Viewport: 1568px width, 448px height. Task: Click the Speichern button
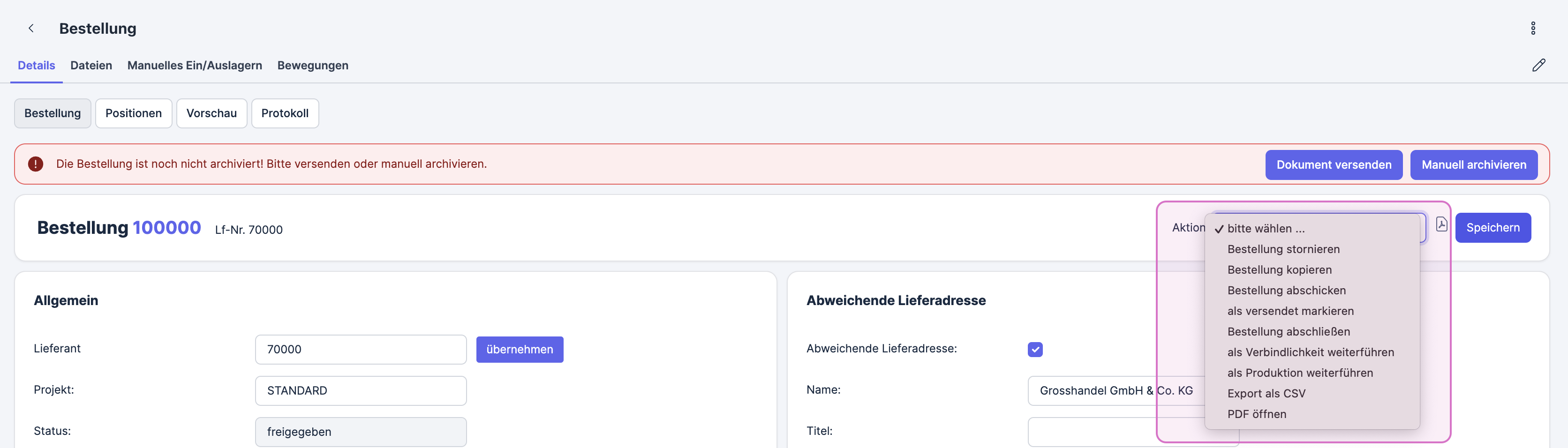(x=1493, y=227)
